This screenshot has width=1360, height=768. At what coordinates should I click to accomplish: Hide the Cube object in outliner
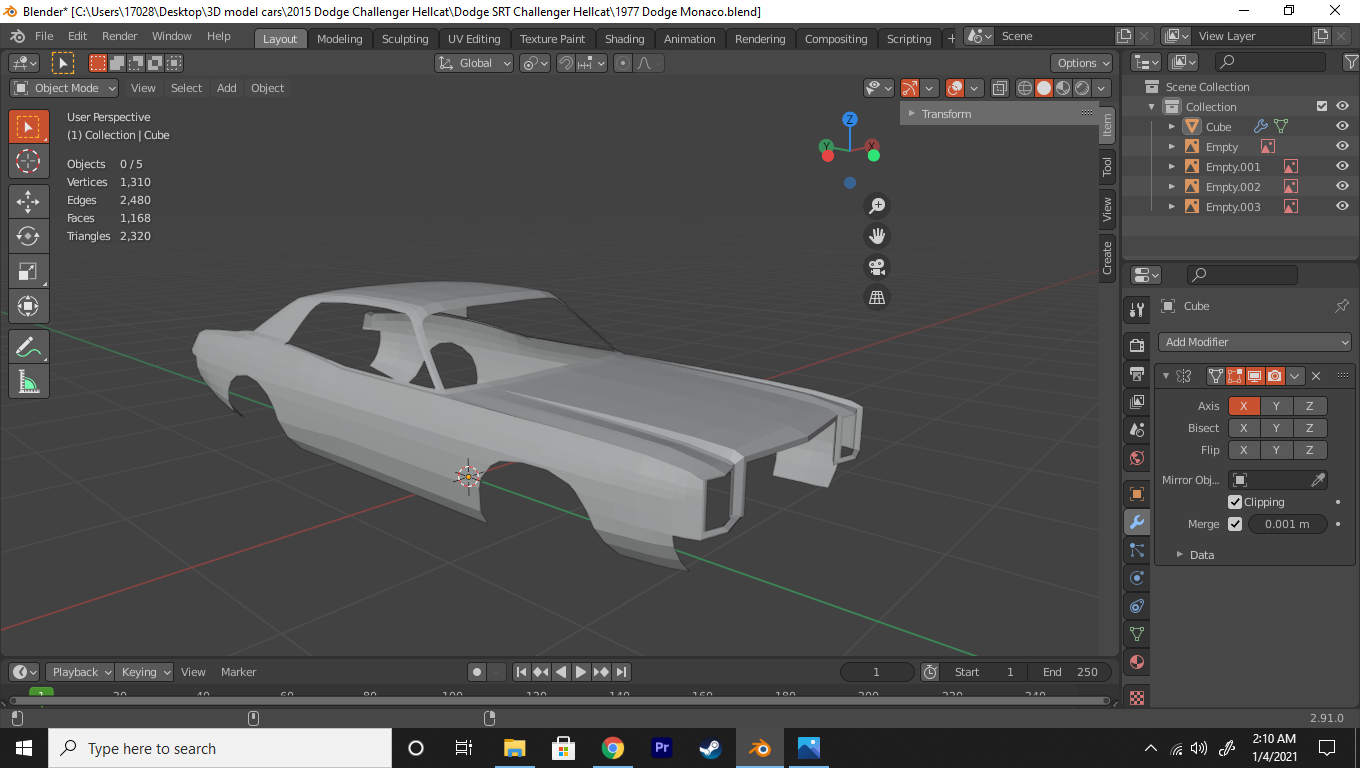(1342, 127)
